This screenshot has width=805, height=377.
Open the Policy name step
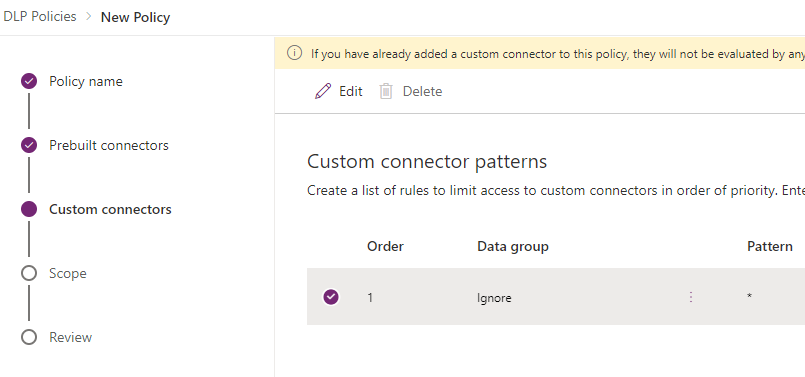click(86, 81)
